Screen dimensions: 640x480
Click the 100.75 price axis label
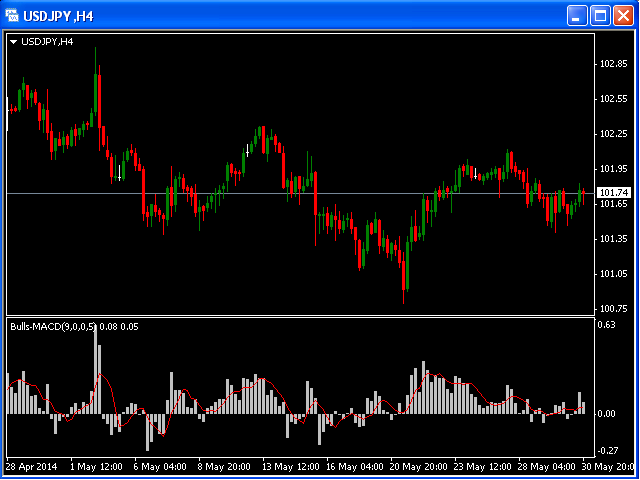point(614,309)
